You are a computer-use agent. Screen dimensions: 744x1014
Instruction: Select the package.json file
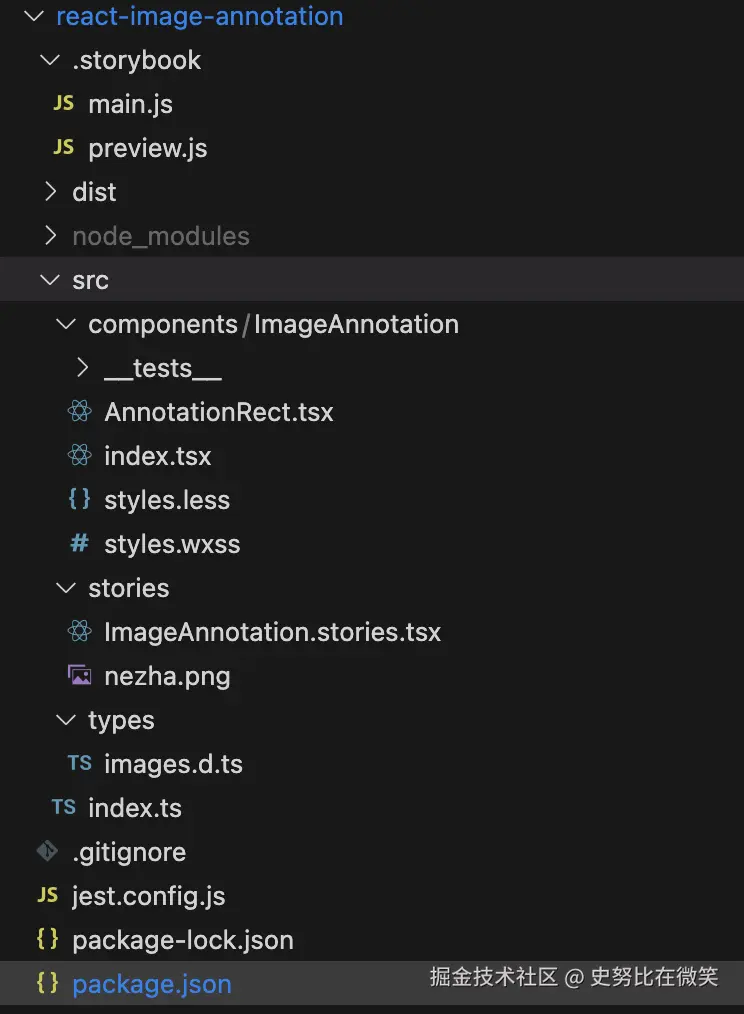click(151, 984)
